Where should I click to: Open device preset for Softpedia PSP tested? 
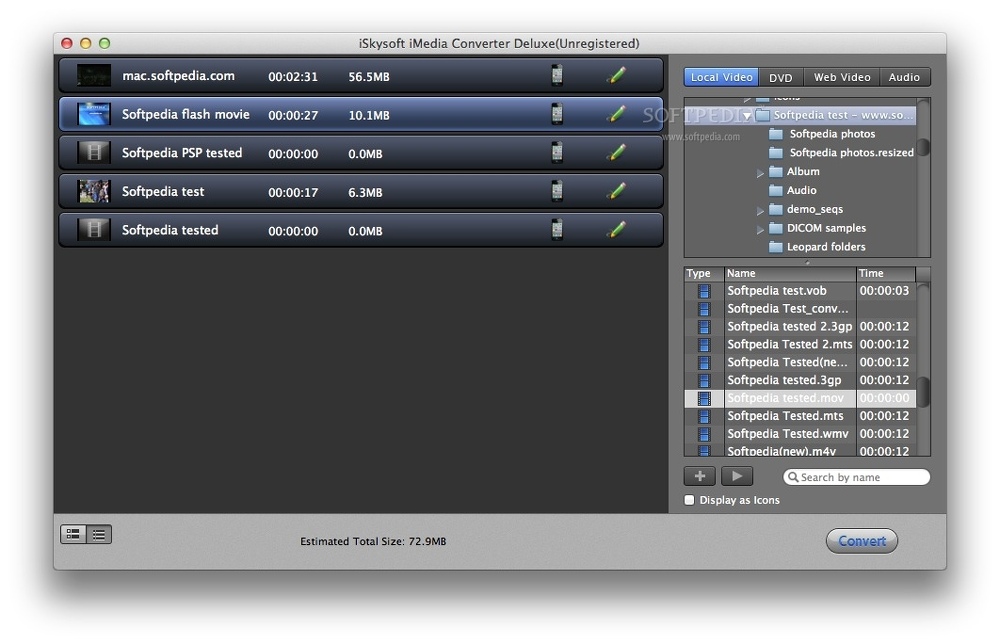(x=557, y=152)
